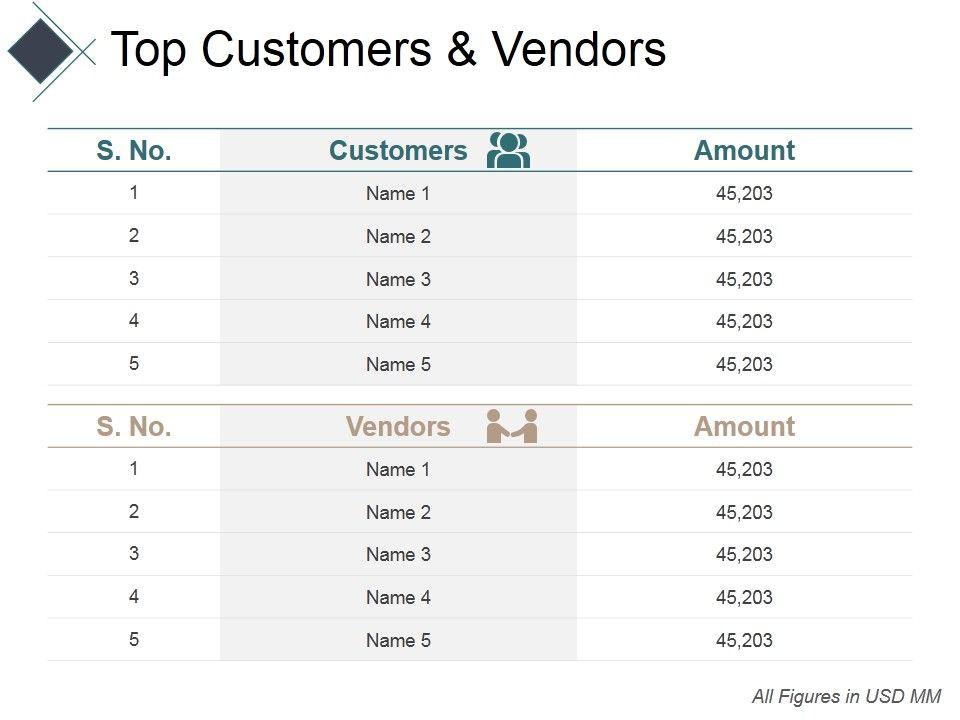Click the Vendors column header
The height and width of the screenshot is (720, 960).
point(398,427)
